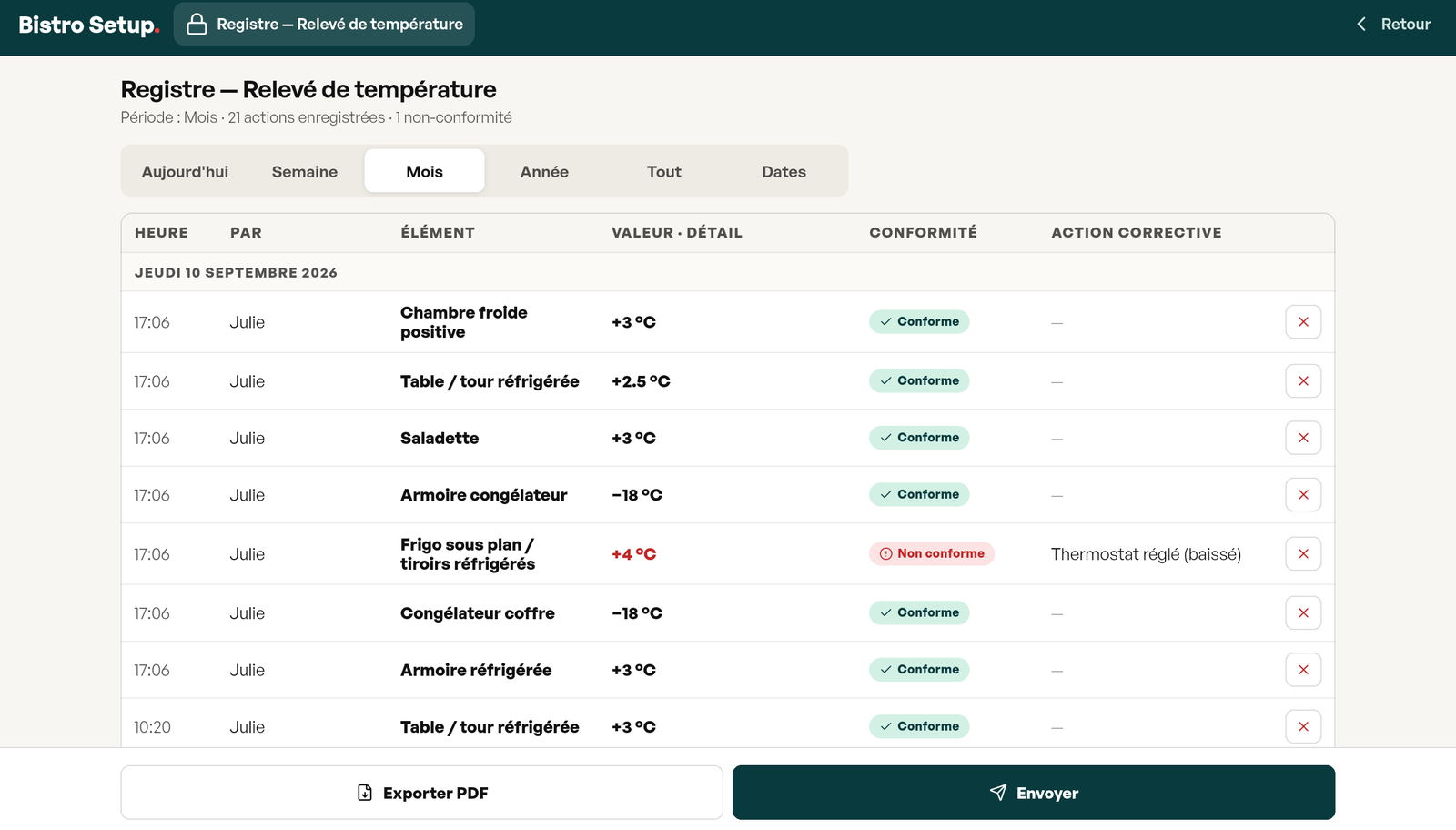The height and width of the screenshot is (830, 1456).
Task: Click the red +4 °C value
Action: point(633,554)
